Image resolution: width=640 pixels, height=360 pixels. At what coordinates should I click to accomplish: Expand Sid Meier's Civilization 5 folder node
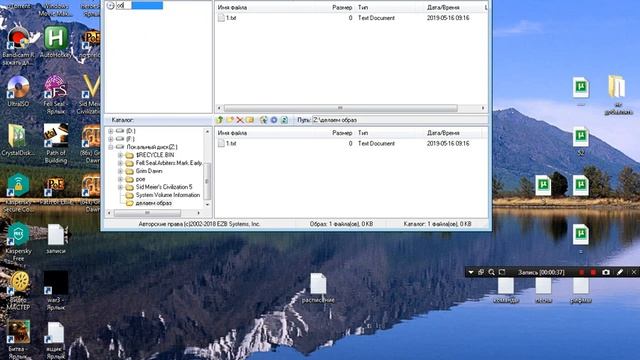pyautogui.click(x=120, y=187)
